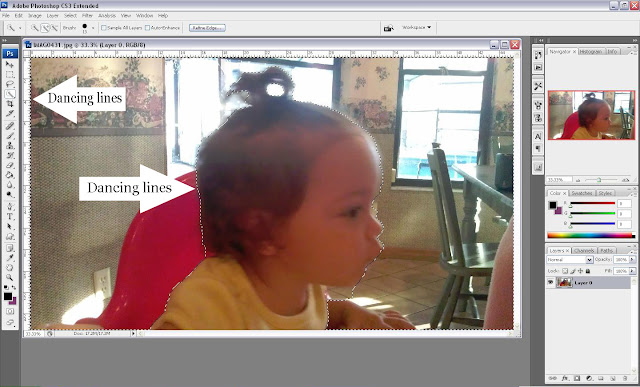Toggle Lock transparent pixels

[x=565, y=271]
